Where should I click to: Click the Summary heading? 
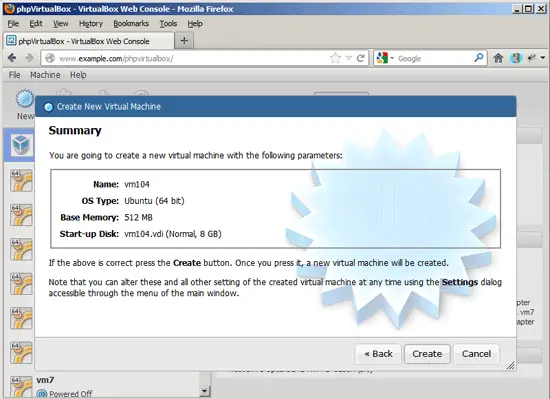tap(75, 130)
